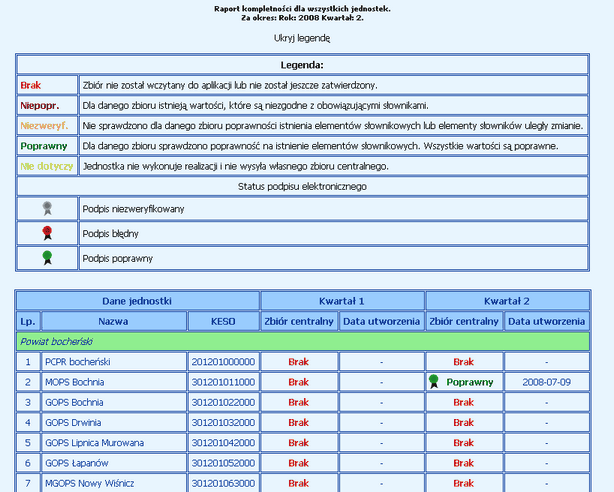Click KESO code 301201022000

223,402
